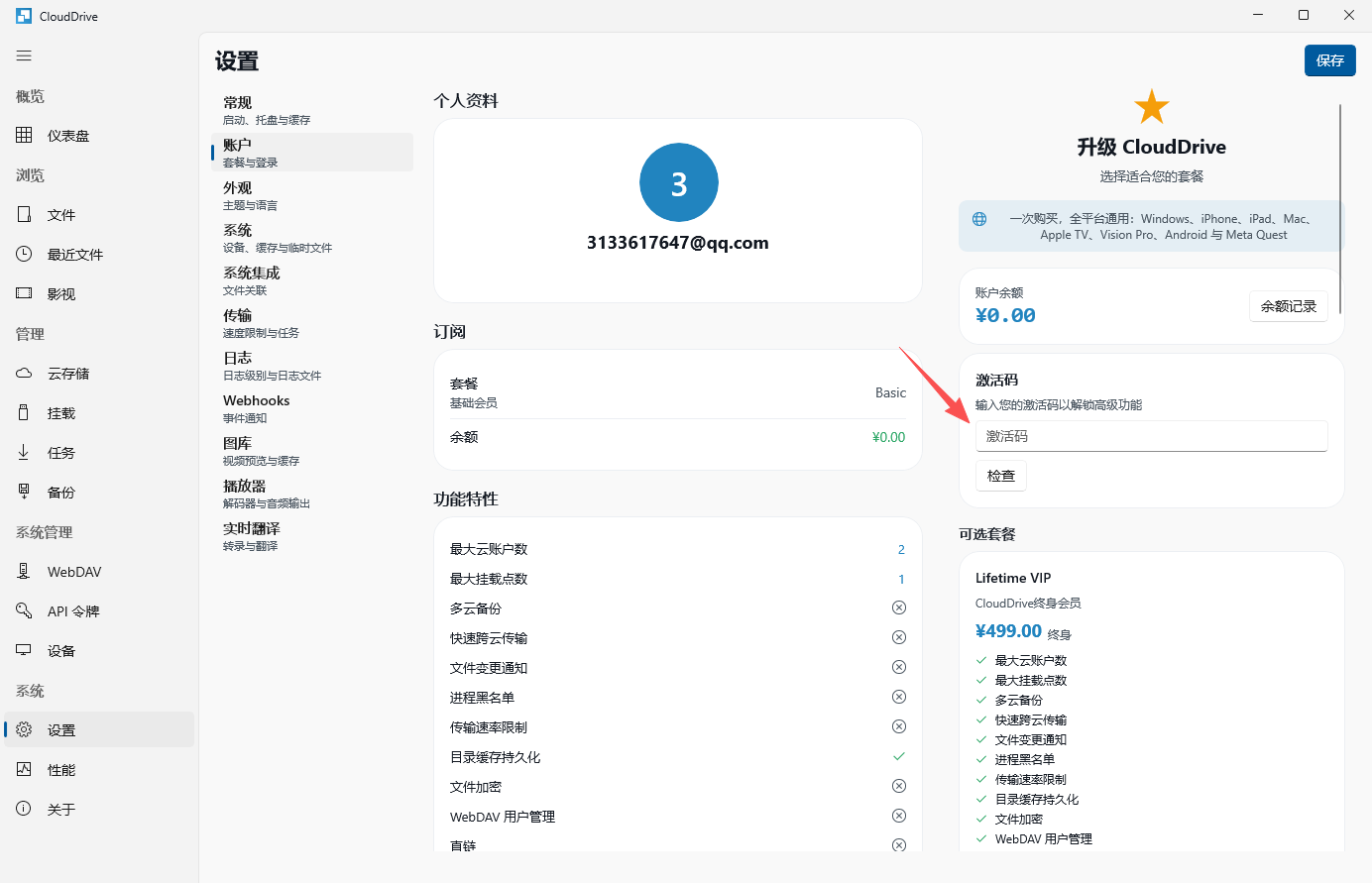Image resolution: width=1372 pixels, height=883 pixels.
Task: Click the unavailable mark for WebDAV 用户管理
Action: click(x=899, y=816)
